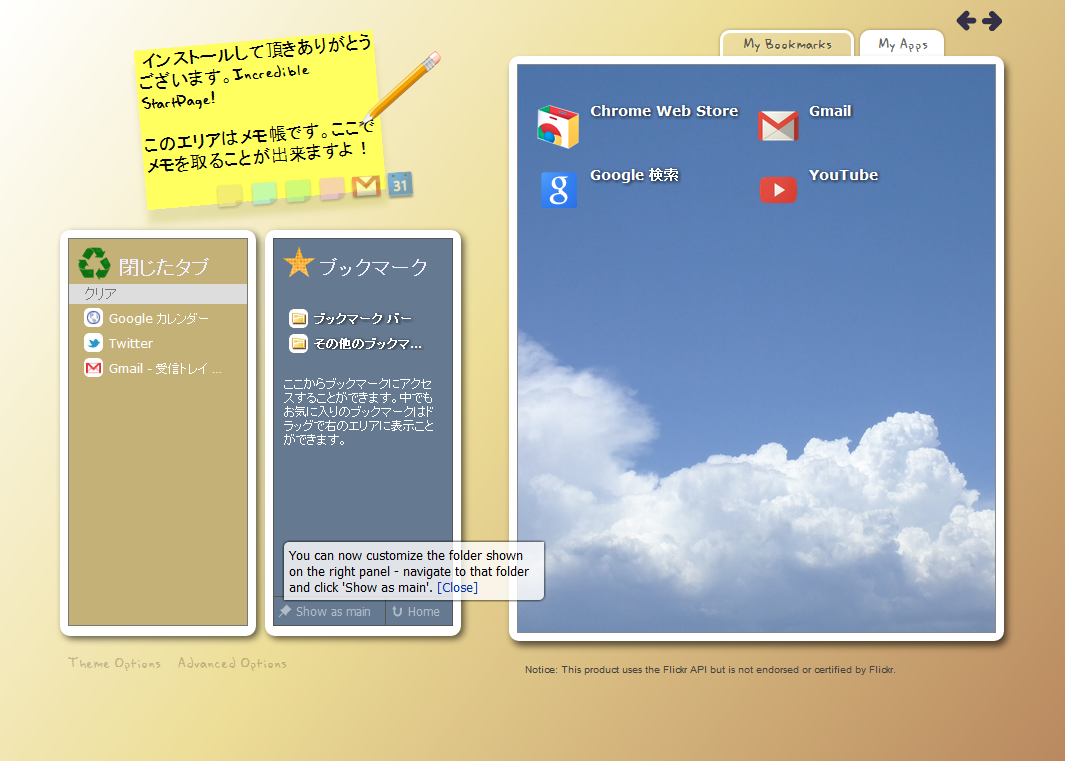Reopen the Twitter closed tab
Screen dimensions: 1065x761
pyautogui.click(x=119, y=343)
